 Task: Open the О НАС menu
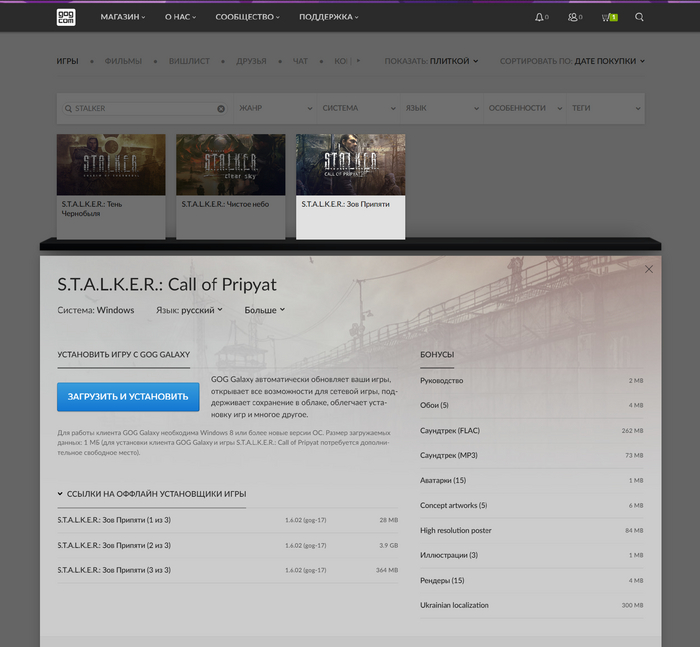tap(180, 17)
